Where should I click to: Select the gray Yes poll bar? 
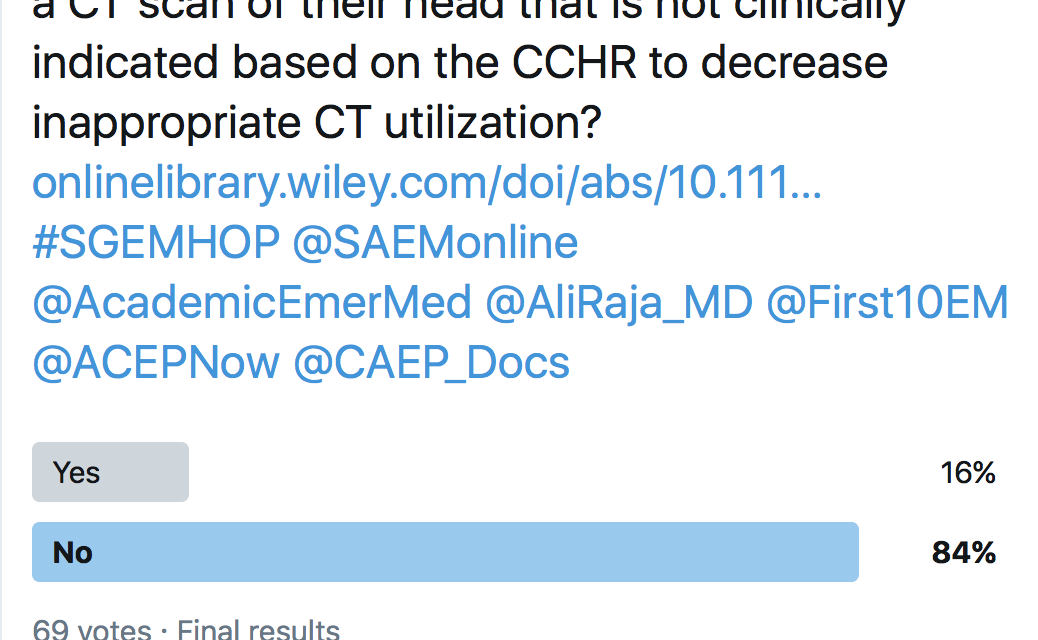click(111, 472)
